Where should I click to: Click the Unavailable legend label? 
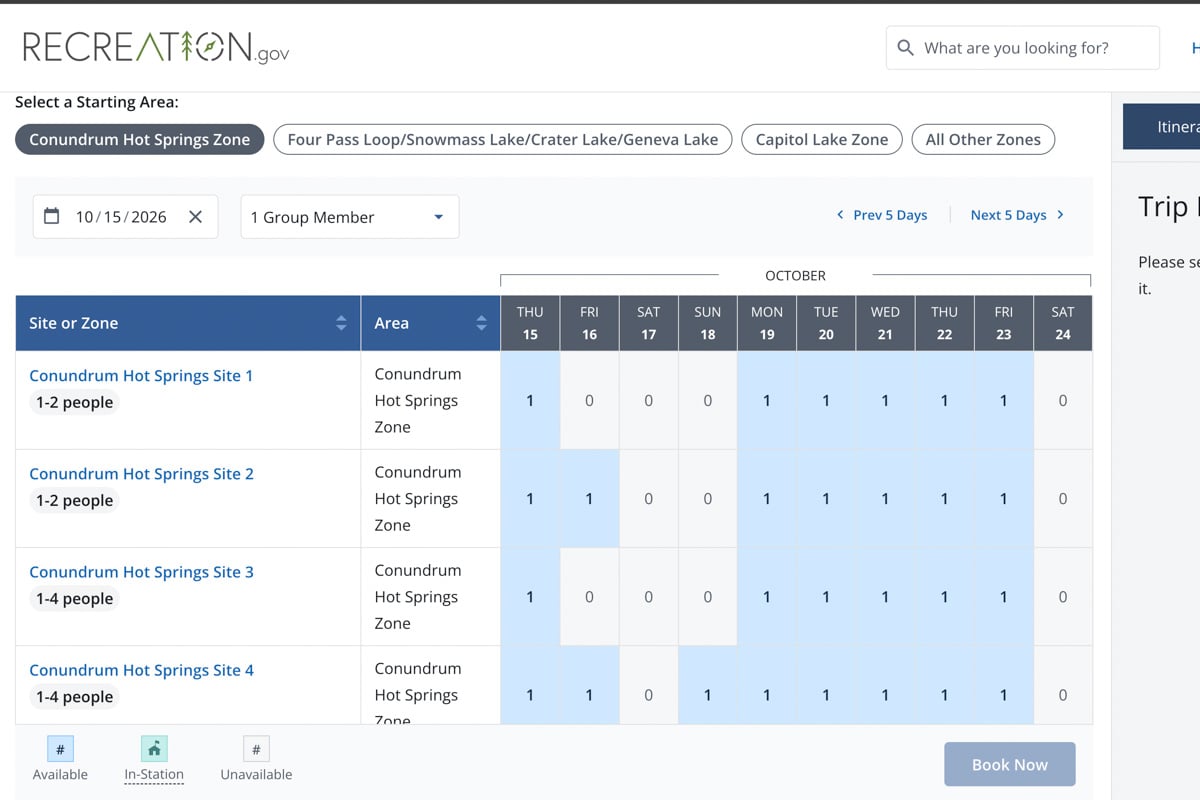[x=256, y=775]
